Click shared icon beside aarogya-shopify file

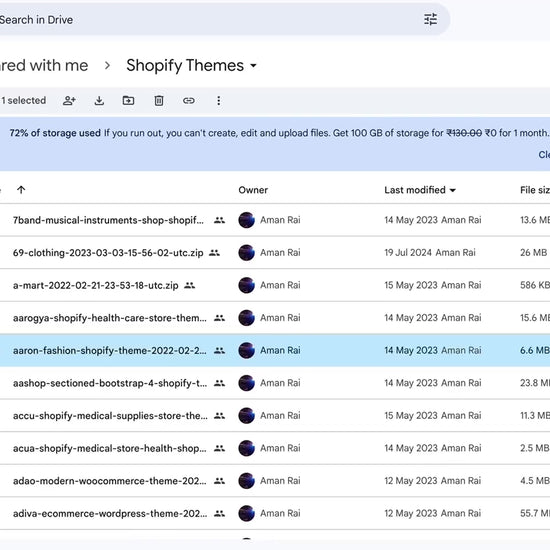click(220, 318)
